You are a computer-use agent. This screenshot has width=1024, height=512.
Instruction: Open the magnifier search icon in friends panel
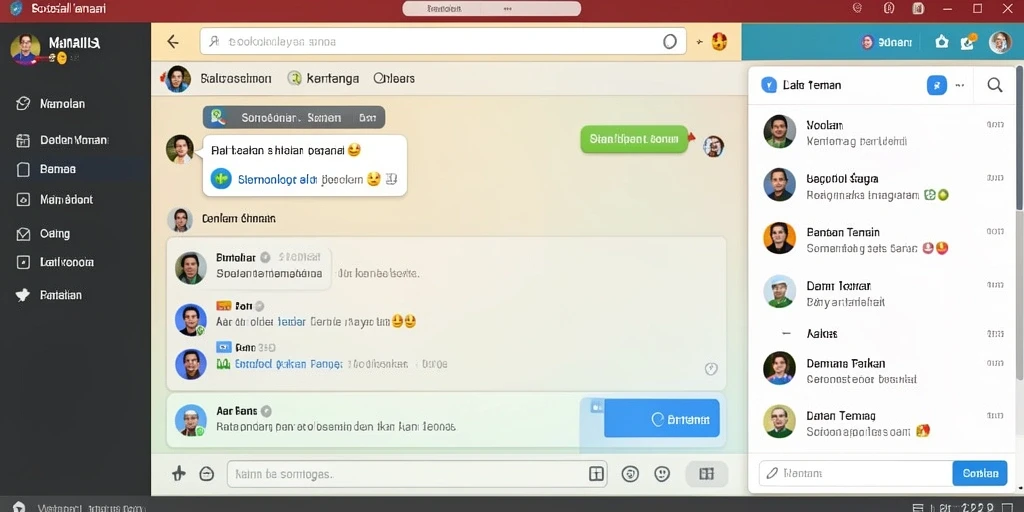(x=995, y=85)
